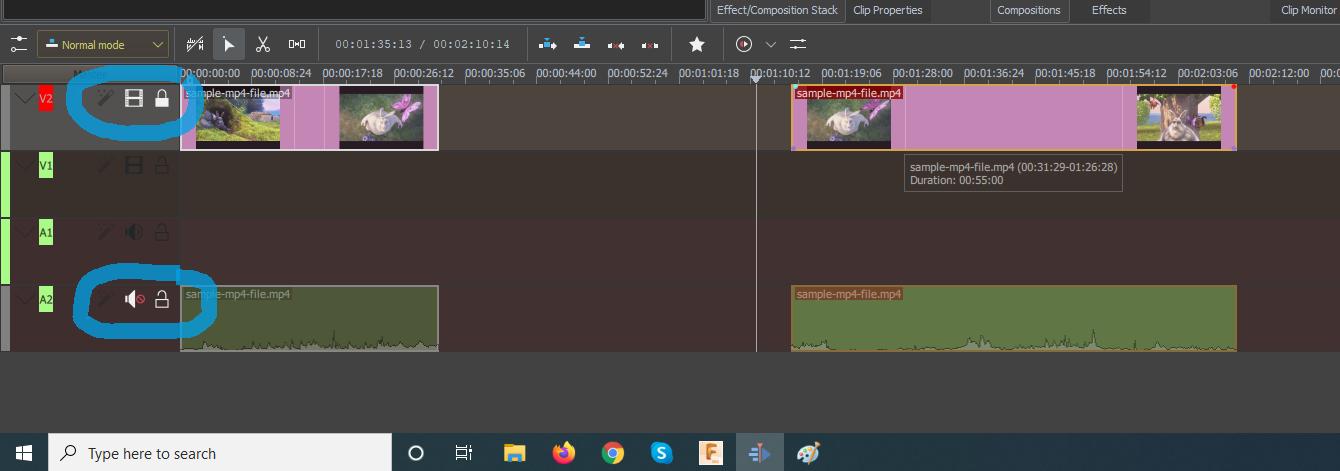Switch to Clip Monitor tab
This screenshot has height=471, width=1340.
coord(1308,10)
